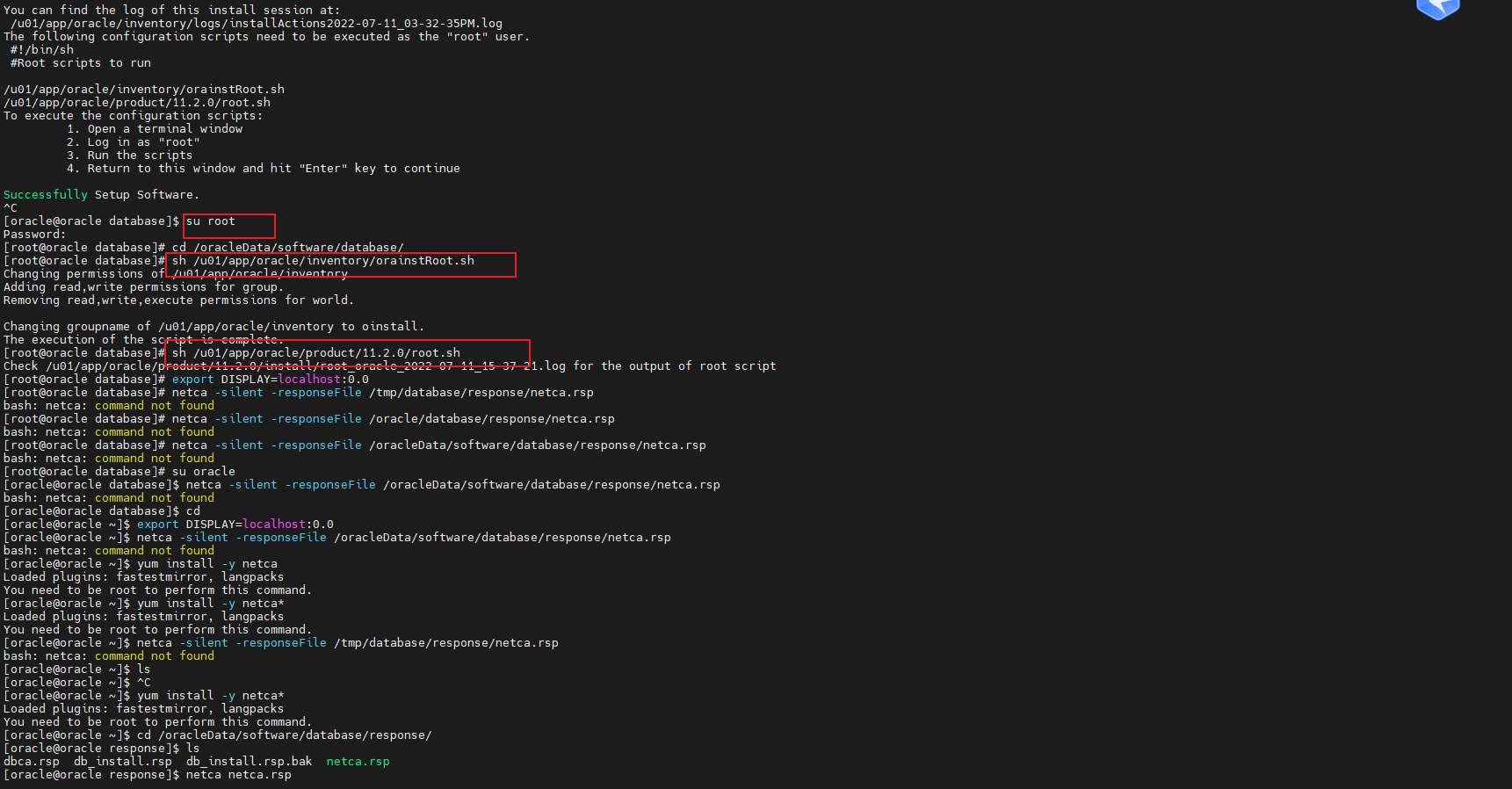Click 'Removing read,write,execute permissions for world.'
Viewport: 1512px width, 789px height.
[179, 300]
